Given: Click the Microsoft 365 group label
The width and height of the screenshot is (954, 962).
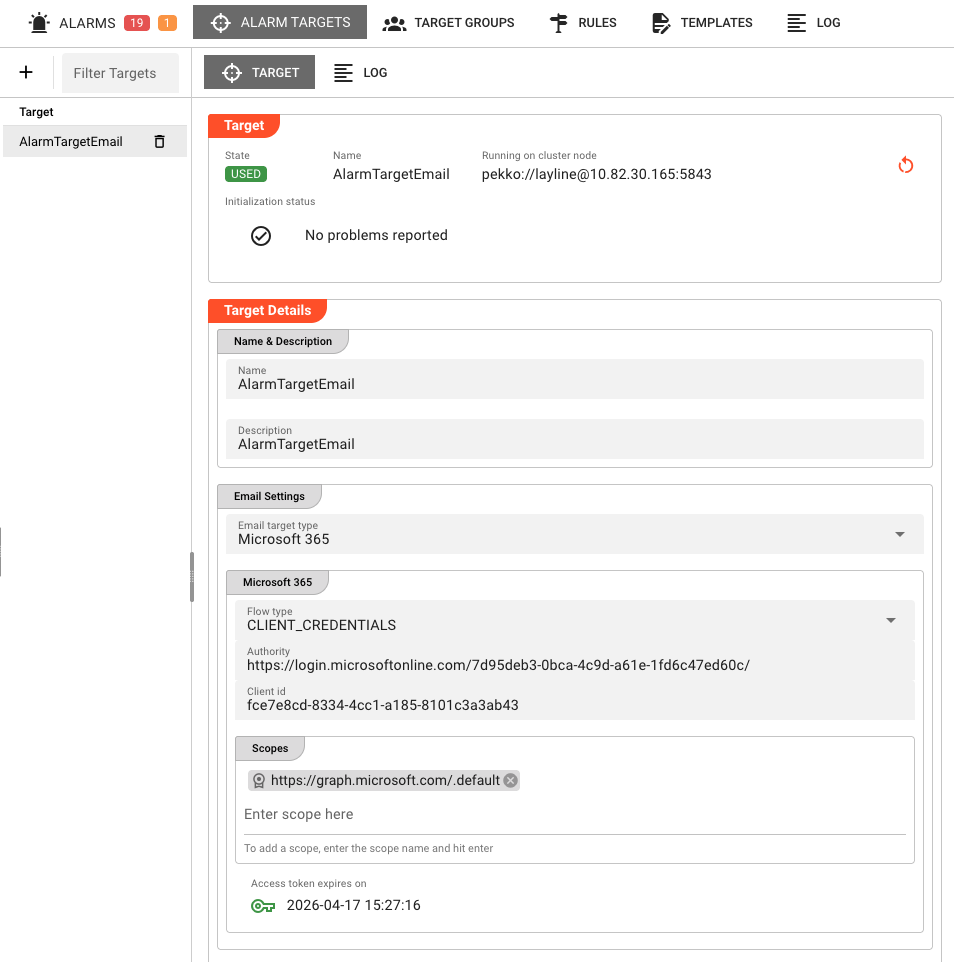Looking at the screenshot, I should (x=277, y=582).
